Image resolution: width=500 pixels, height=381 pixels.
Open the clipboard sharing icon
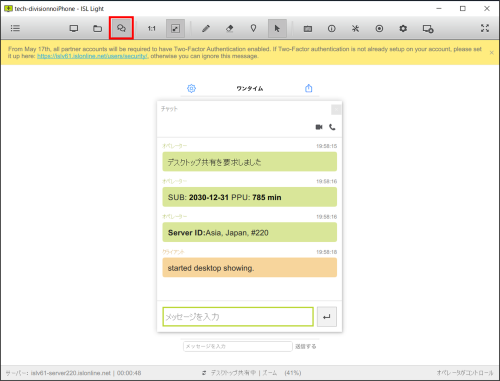pyautogui.click(x=308, y=29)
